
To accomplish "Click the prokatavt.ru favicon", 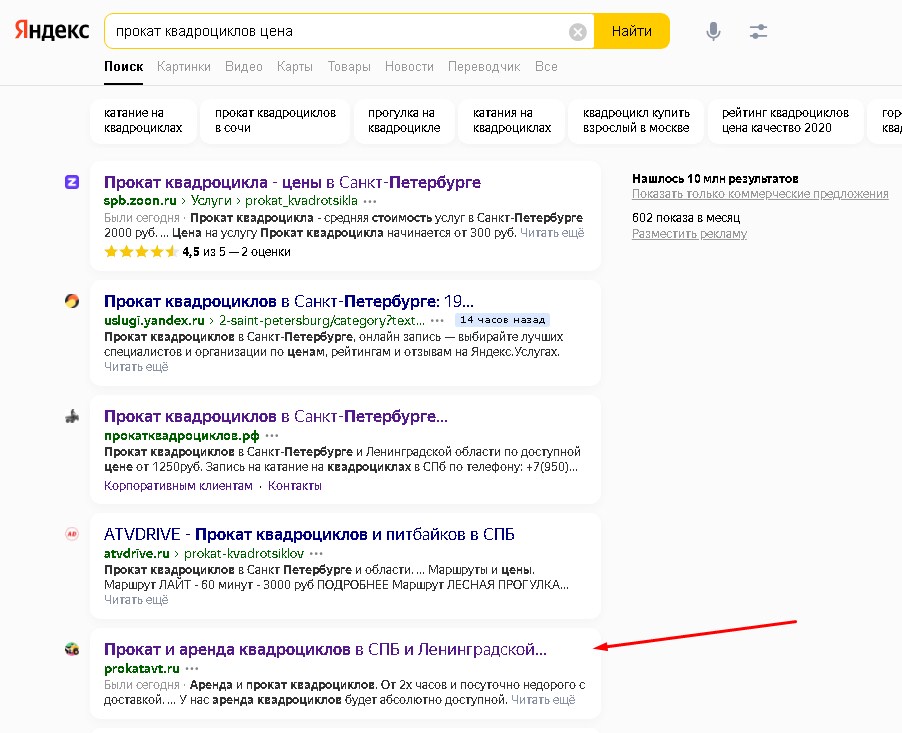I will click(x=71, y=648).
